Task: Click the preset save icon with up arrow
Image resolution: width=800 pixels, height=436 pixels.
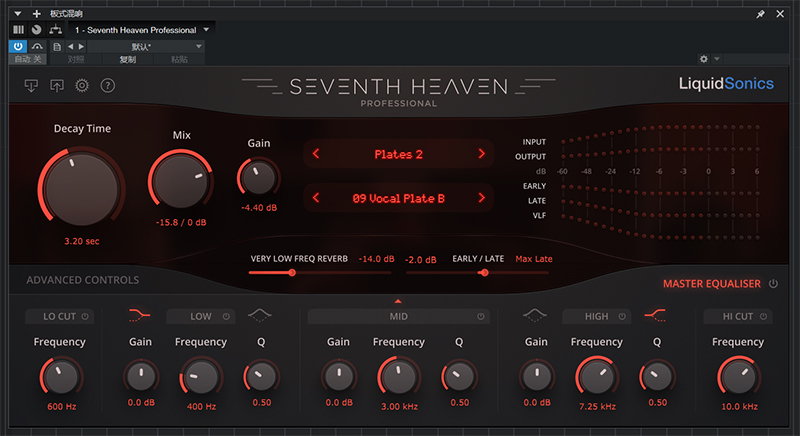Action: click(56, 86)
